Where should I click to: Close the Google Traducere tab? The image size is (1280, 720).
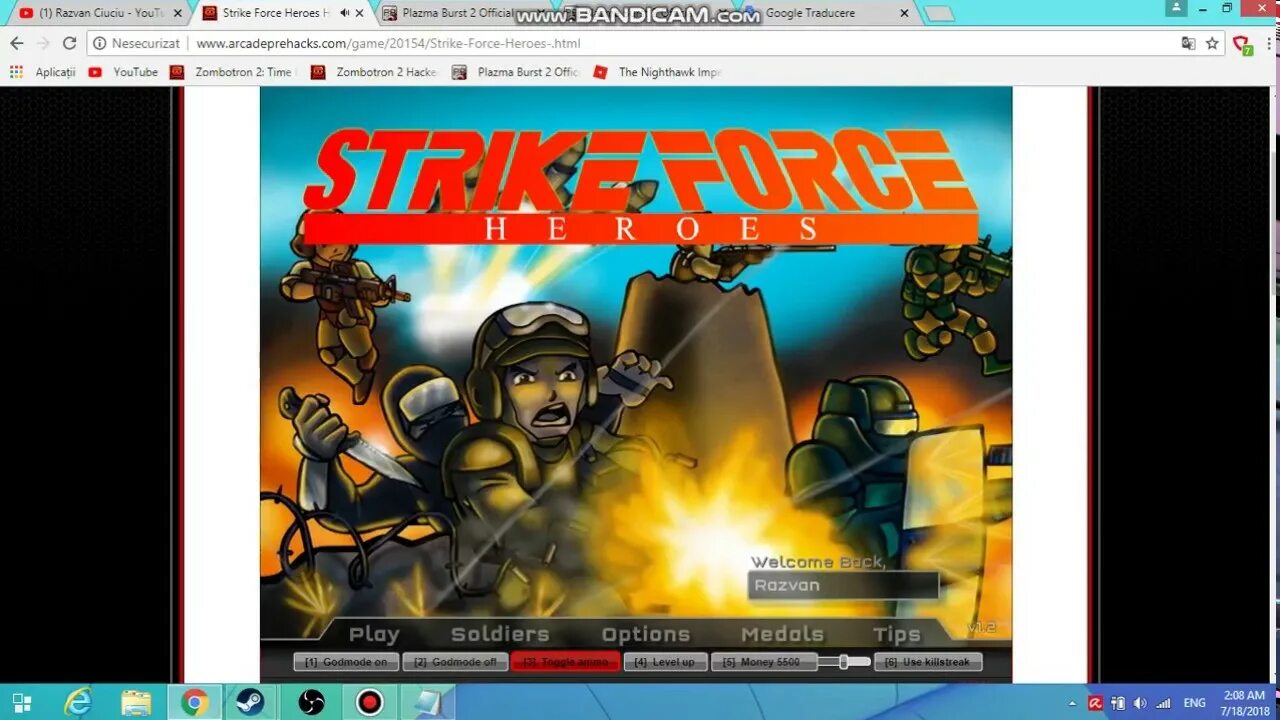(x=904, y=13)
